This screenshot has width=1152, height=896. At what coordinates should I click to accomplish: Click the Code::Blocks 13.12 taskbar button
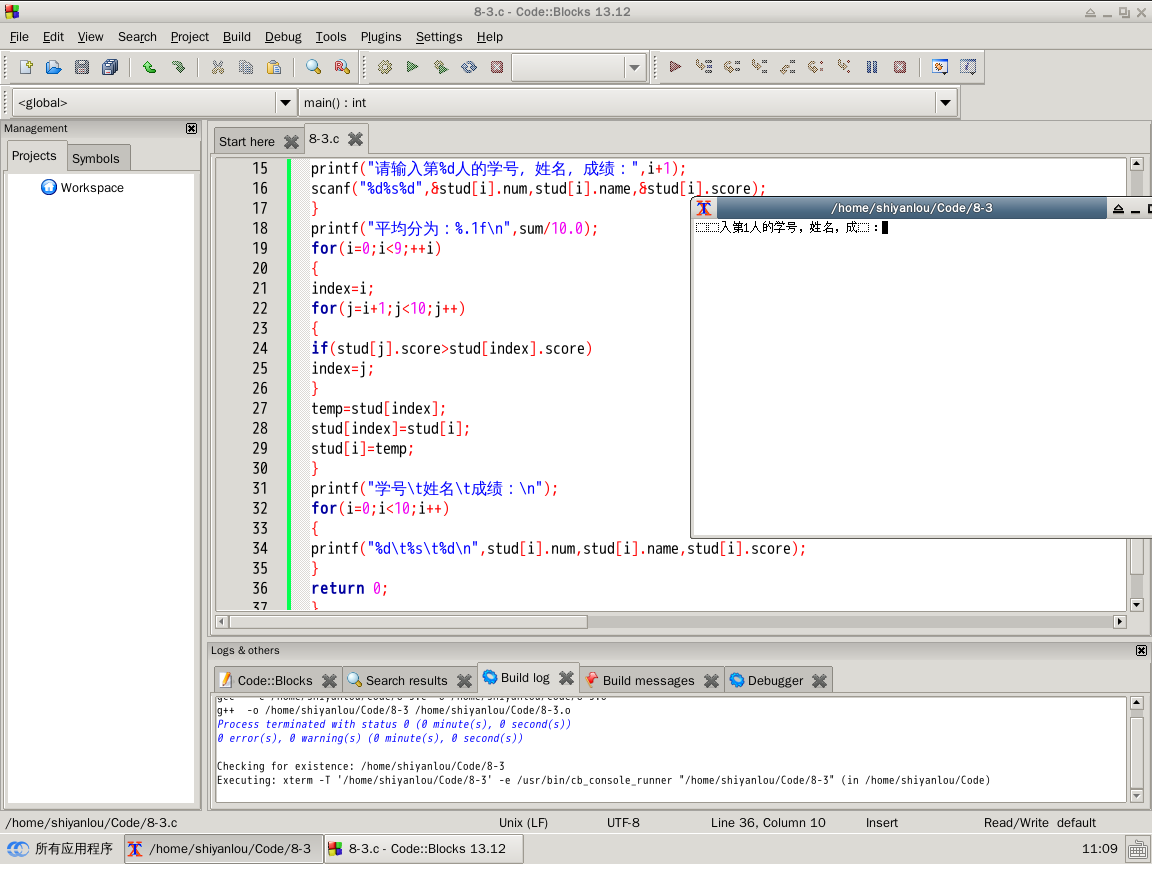pyautogui.click(x=425, y=849)
